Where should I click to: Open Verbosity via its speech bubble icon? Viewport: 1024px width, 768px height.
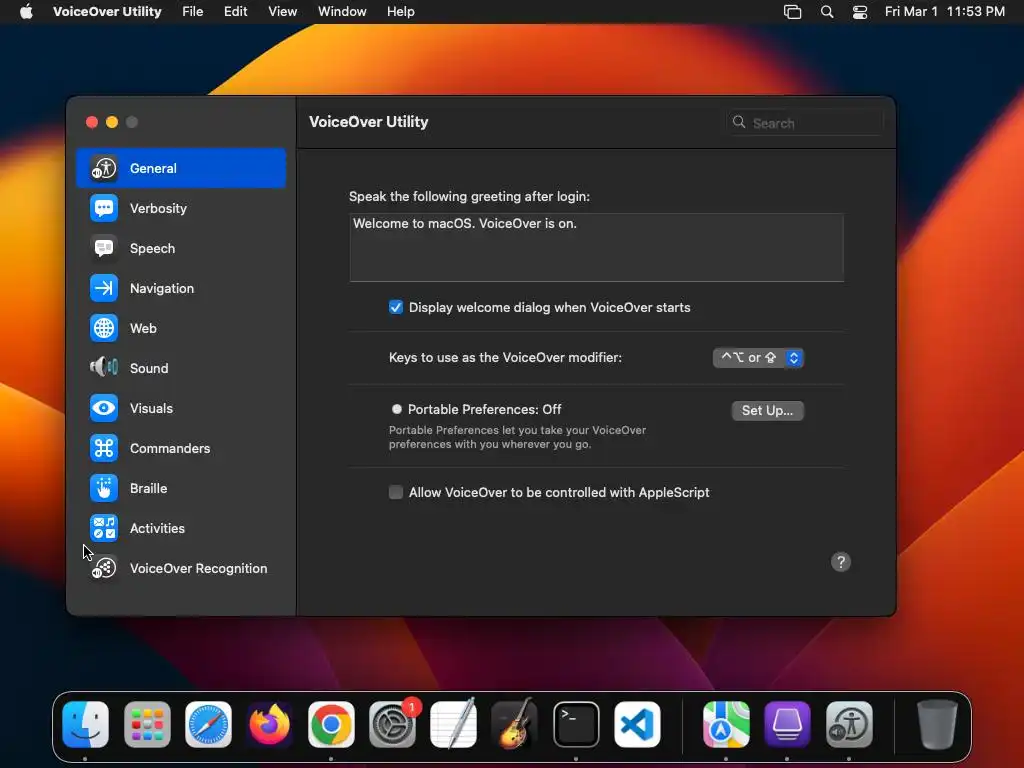[x=104, y=208]
